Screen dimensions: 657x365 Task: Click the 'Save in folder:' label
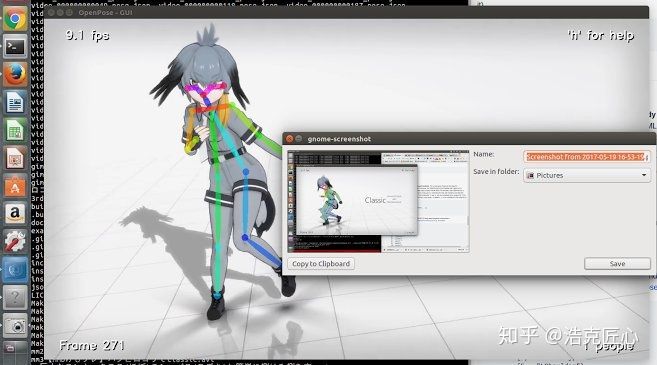[x=496, y=172]
